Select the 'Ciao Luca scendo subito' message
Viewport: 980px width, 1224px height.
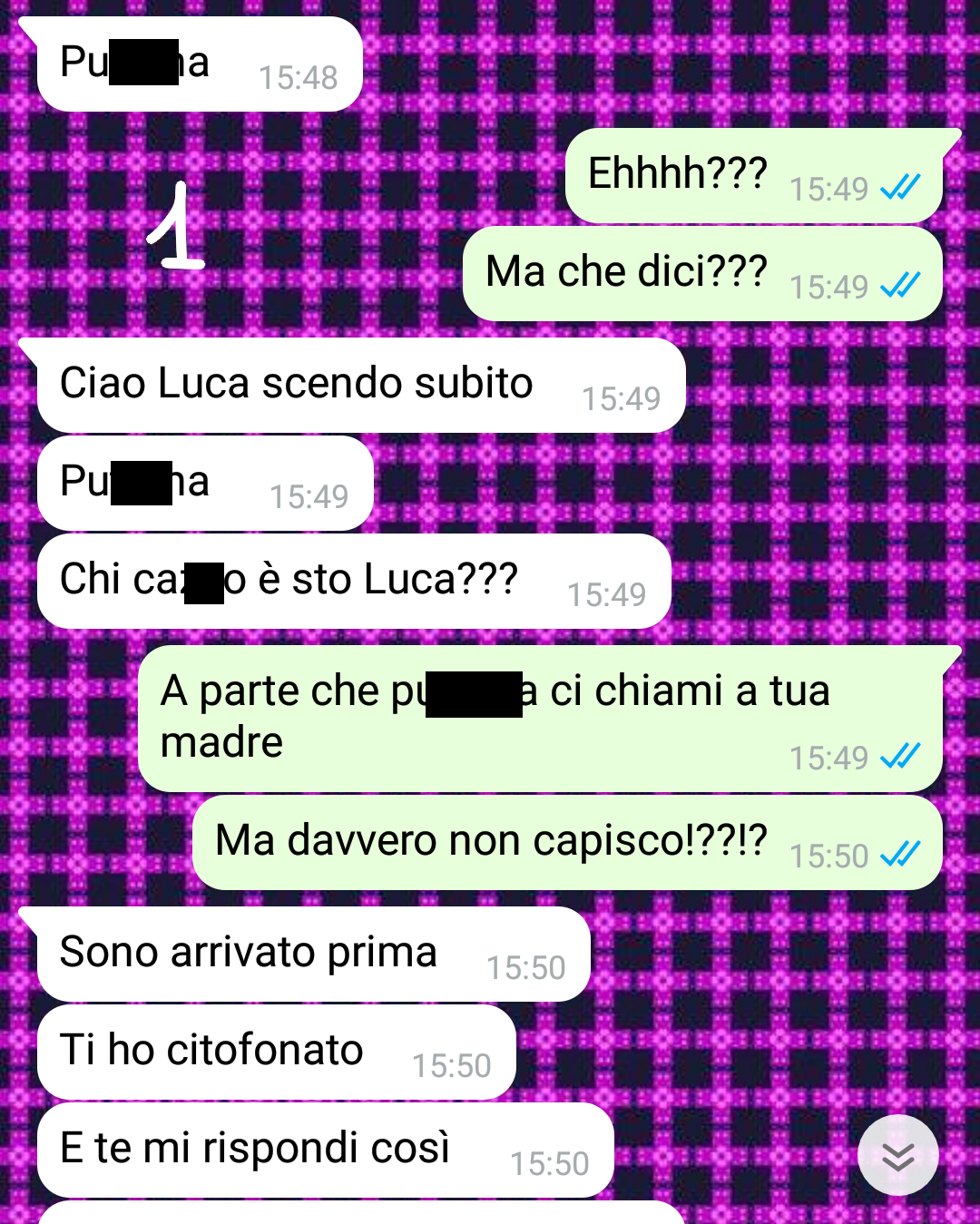(x=361, y=385)
